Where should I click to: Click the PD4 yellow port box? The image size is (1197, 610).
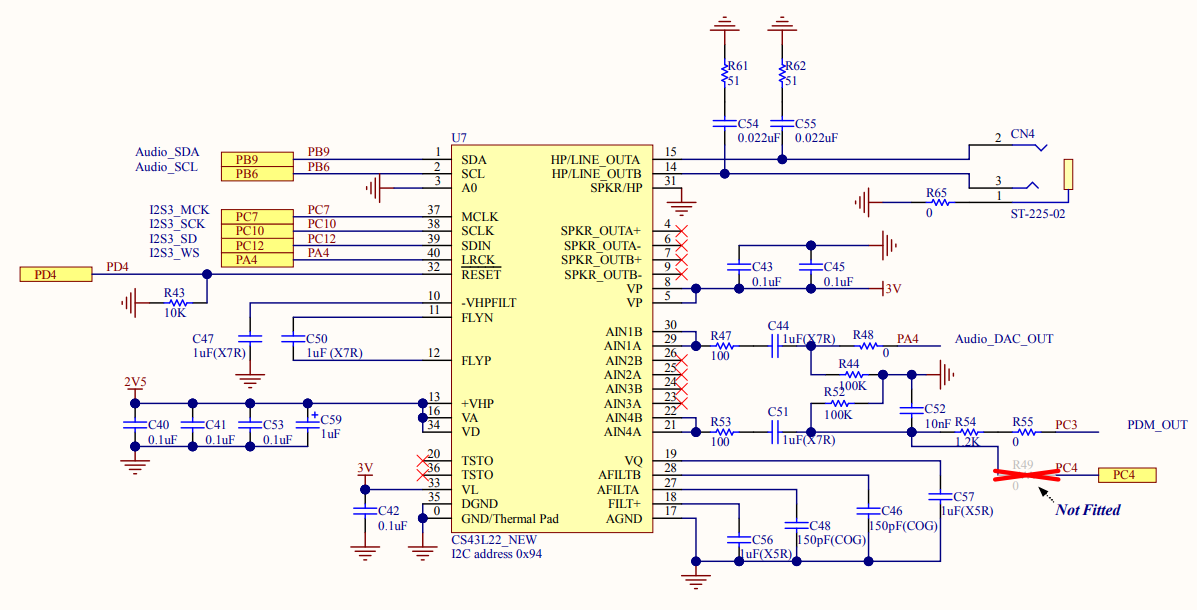click(x=56, y=274)
